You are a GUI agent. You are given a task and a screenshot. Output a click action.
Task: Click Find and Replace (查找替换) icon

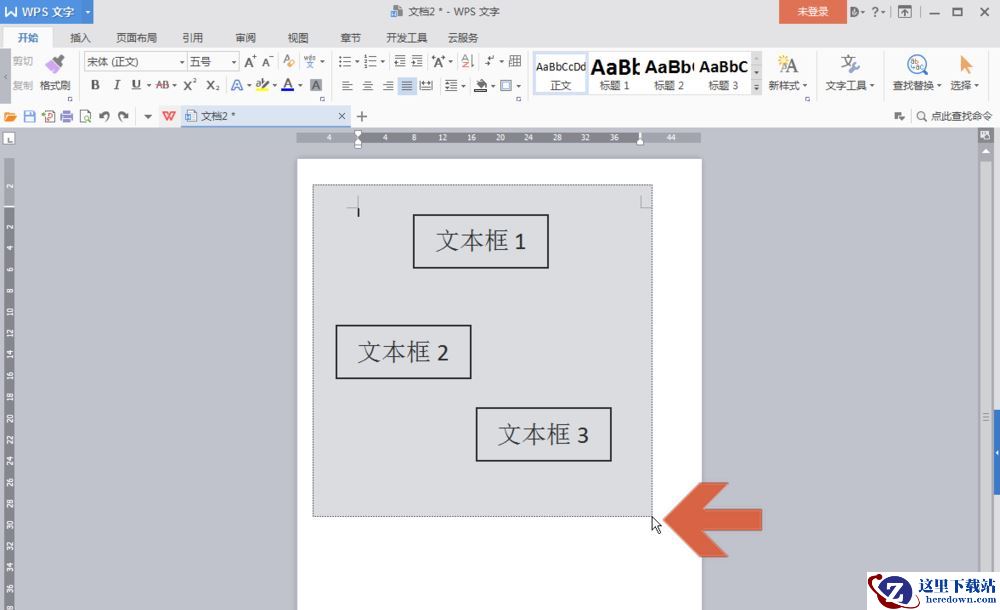point(916,64)
